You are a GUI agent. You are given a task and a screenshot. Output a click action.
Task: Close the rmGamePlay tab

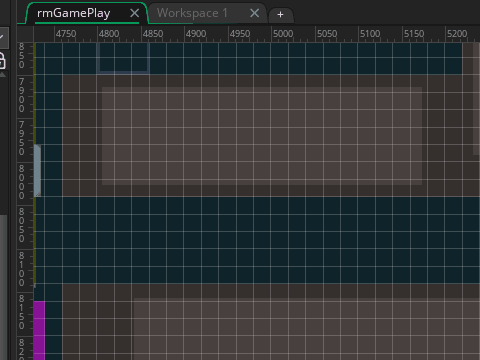(x=135, y=13)
